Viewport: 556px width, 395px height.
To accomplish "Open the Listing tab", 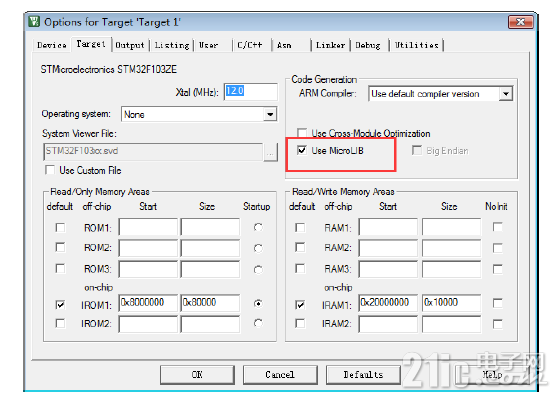I will coord(172,45).
